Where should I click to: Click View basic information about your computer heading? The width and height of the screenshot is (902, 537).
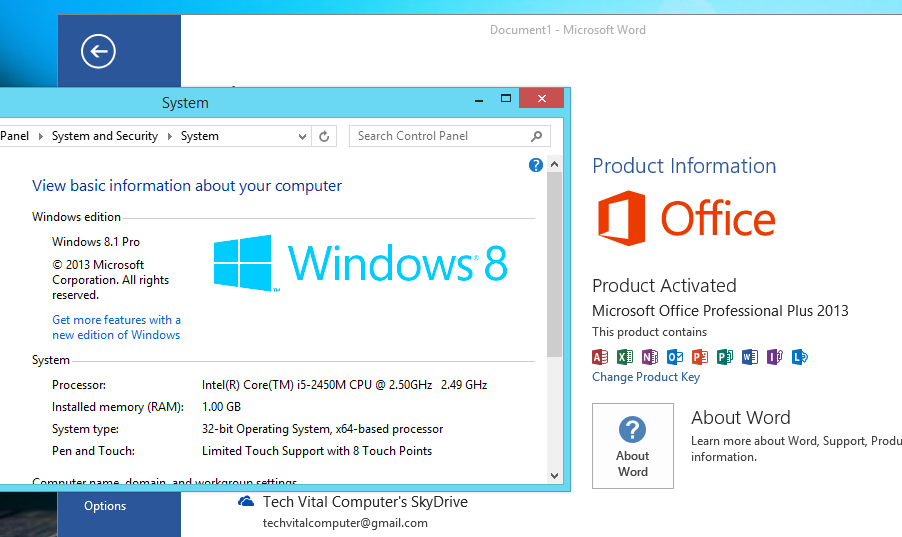click(x=187, y=186)
